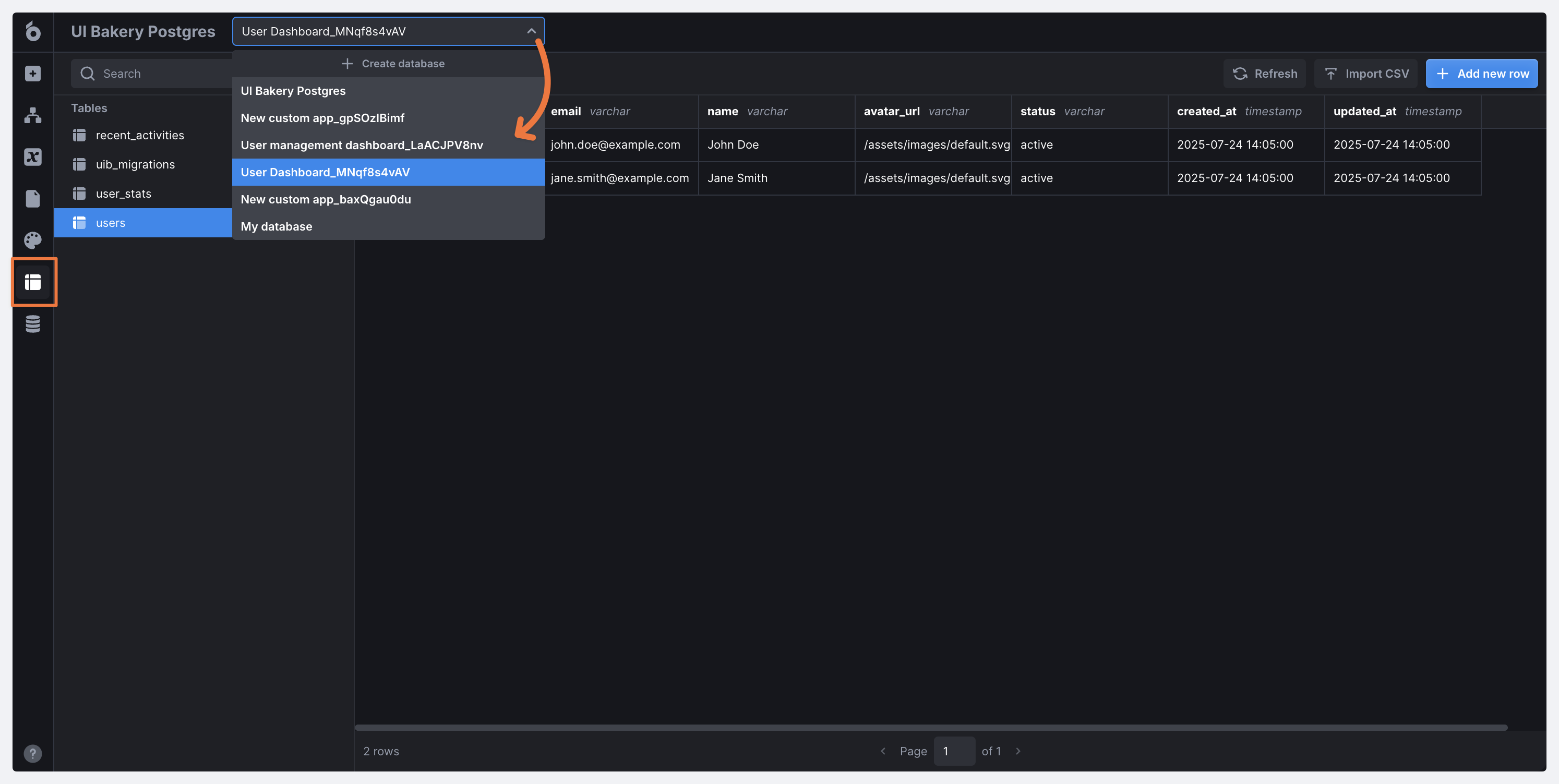The height and width of the screenshot is (784, 1559).
Task: Open the add component plus icon
Action: coord(33,73)
